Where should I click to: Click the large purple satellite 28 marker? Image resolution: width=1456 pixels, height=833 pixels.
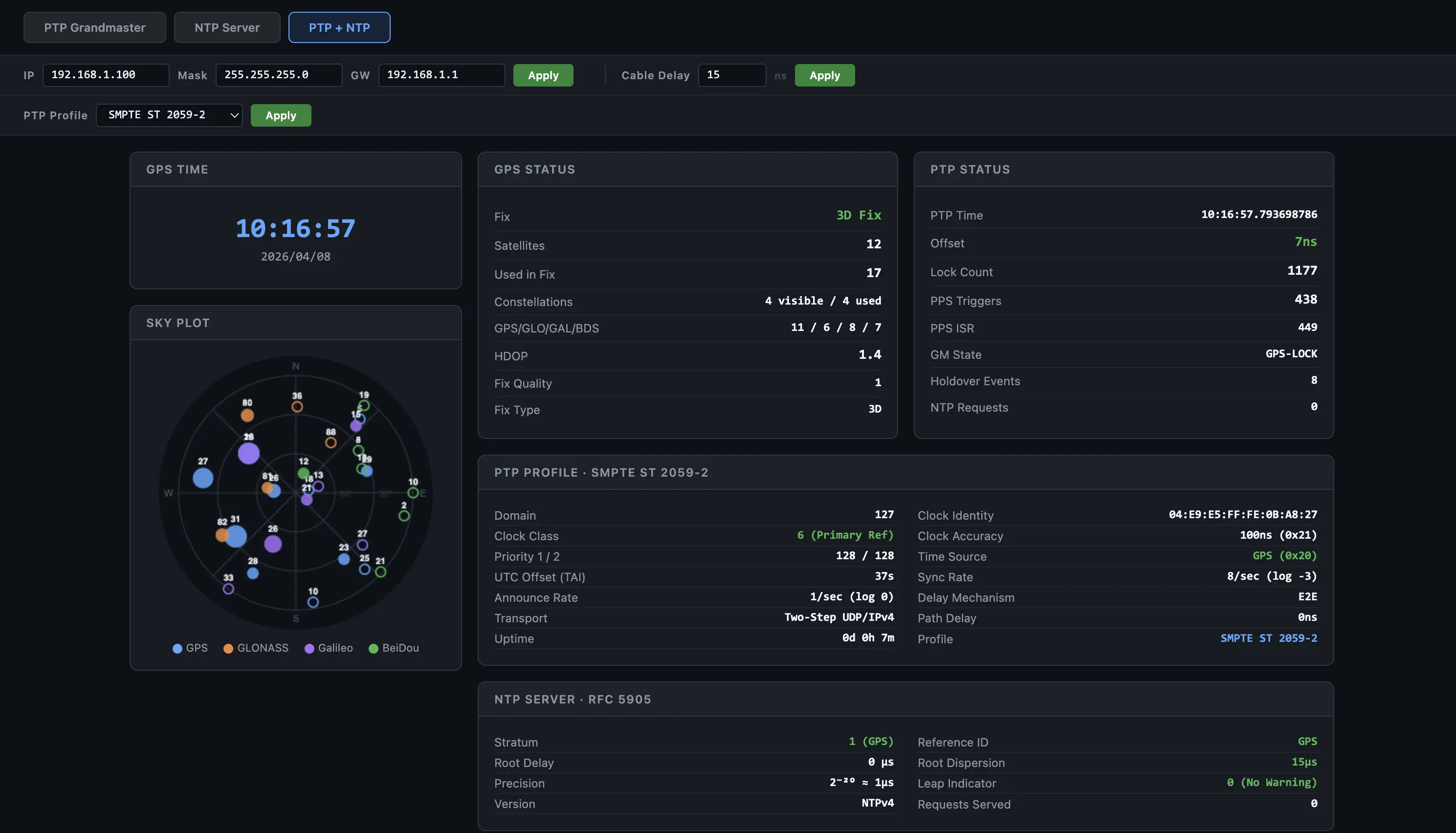click(x=248, y=453)
